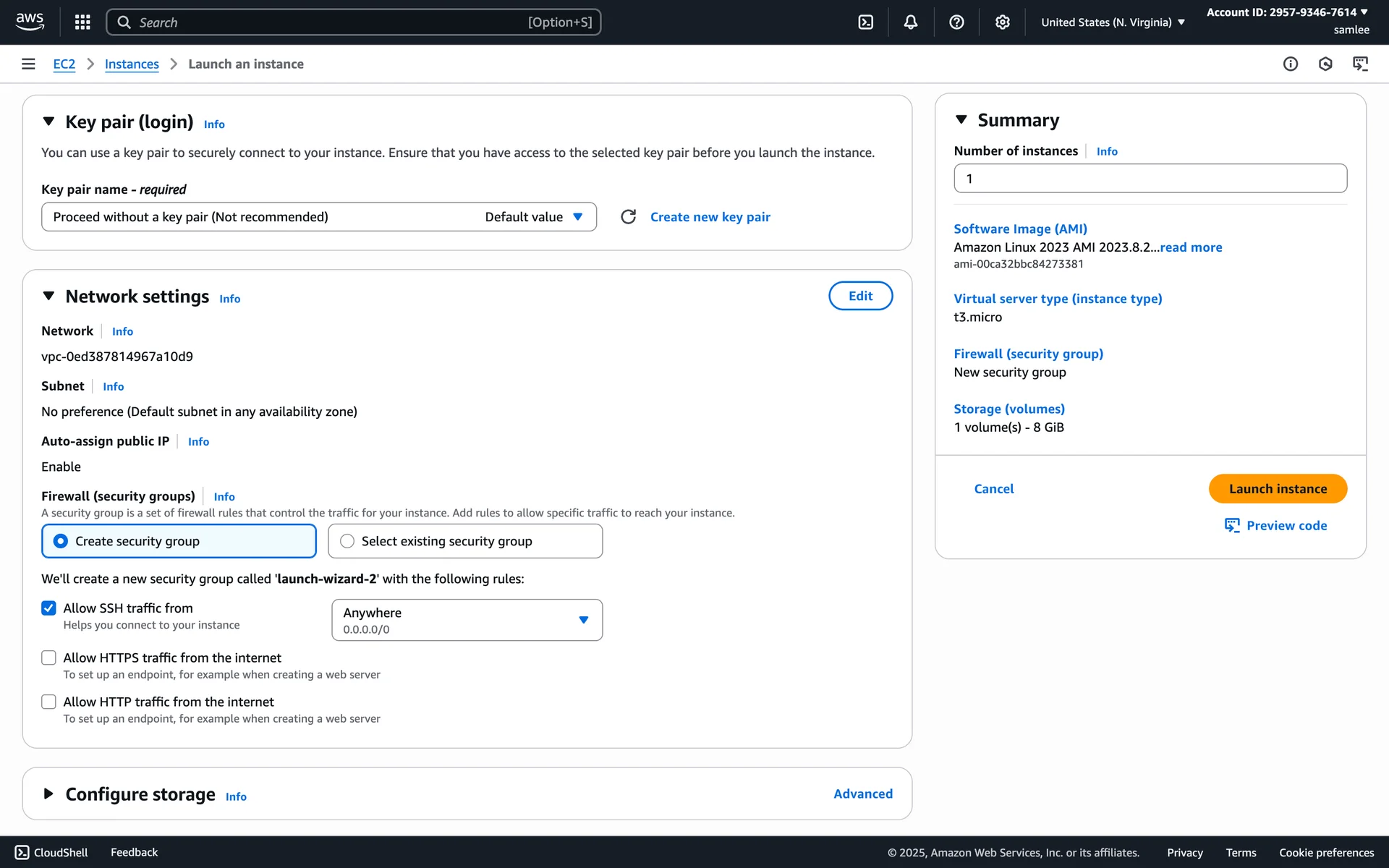Toggle the hamburger side navigation menu

coord(28,64)
